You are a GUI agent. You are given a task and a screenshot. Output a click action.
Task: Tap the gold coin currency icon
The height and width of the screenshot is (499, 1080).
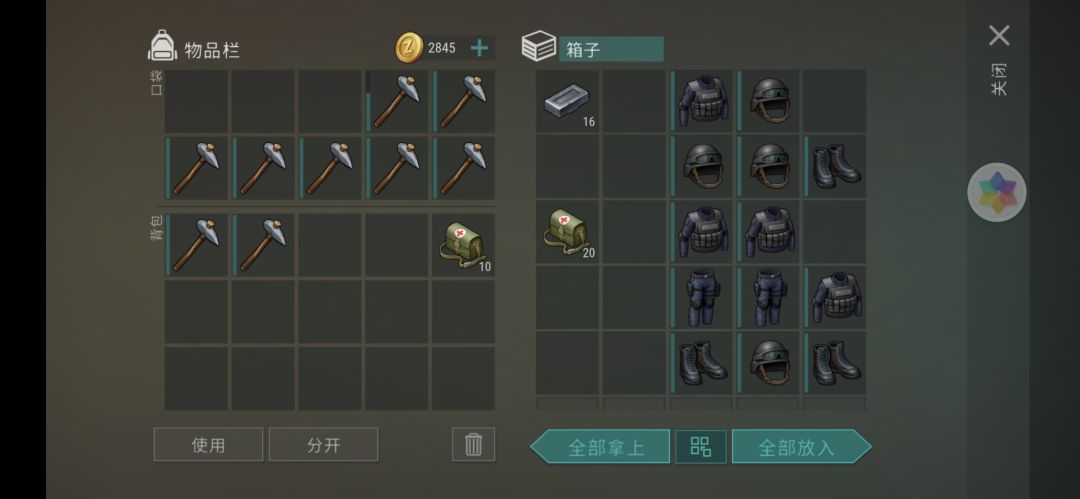tap(409, 48)
